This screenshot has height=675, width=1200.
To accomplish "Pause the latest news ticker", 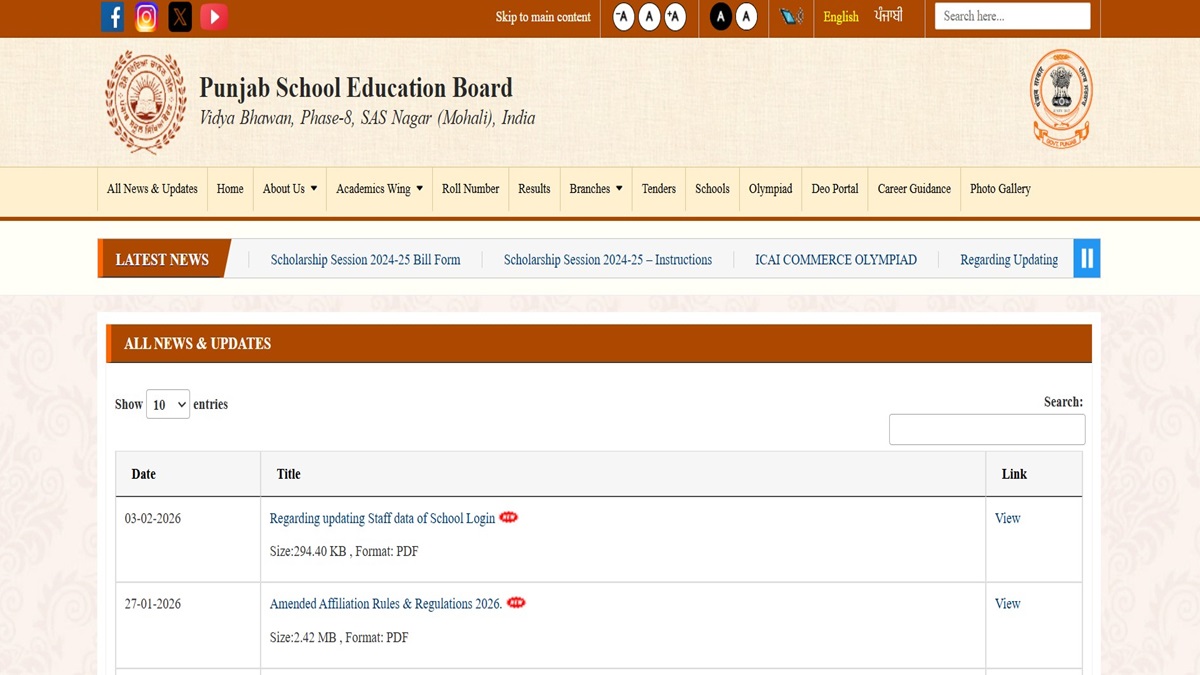I will click(x=1086, y=259).
